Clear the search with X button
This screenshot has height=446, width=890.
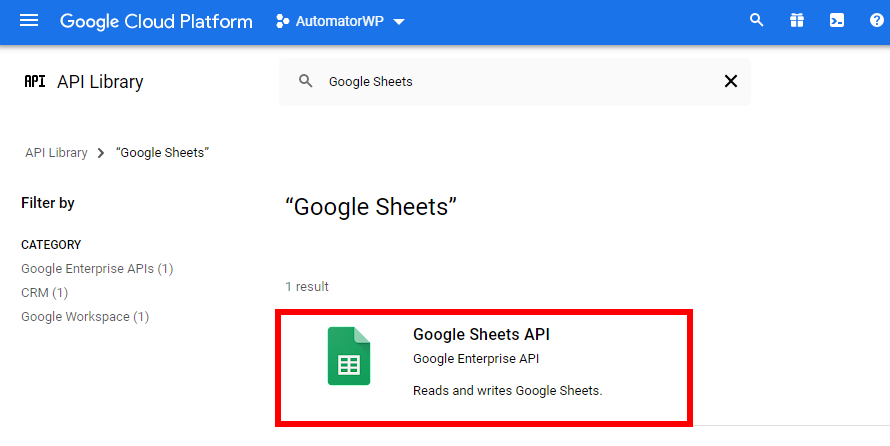point(730,82)
